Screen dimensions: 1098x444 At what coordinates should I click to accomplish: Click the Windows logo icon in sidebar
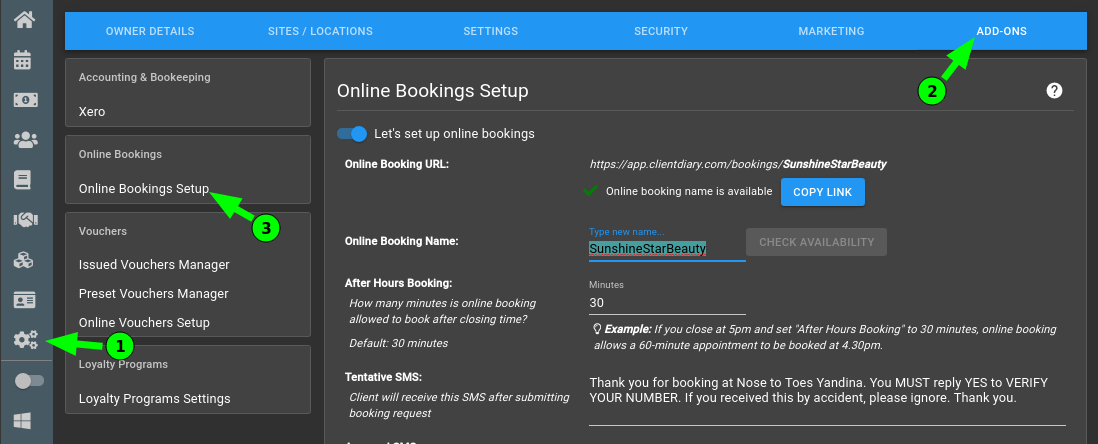click(22, 420)
